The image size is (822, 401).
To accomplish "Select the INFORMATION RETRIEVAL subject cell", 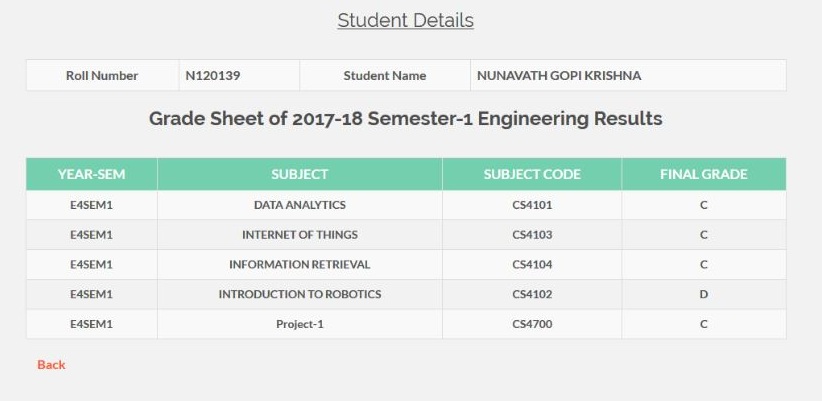I will 300,265.
